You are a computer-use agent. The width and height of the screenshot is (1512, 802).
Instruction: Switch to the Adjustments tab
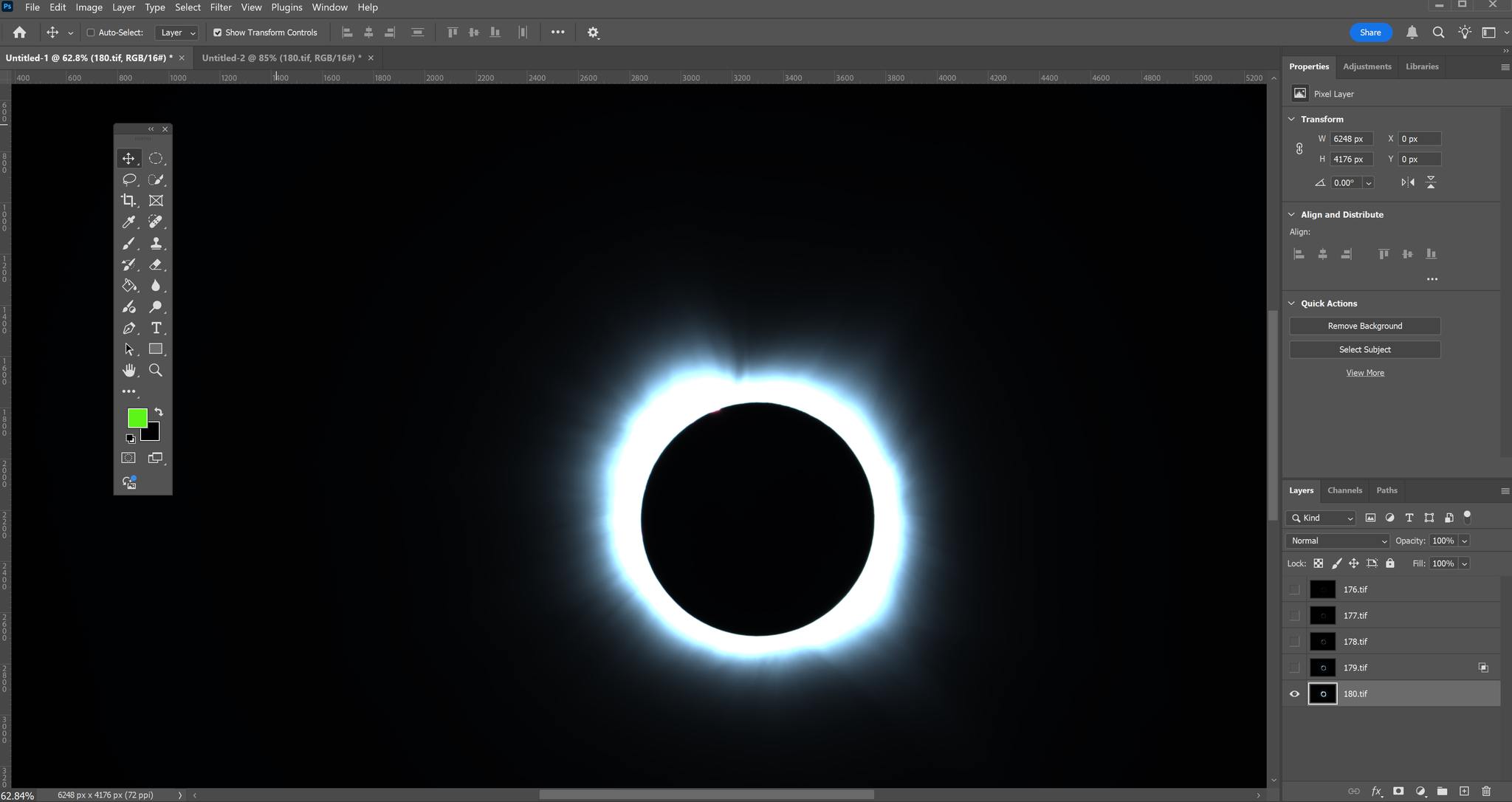click(1367, 66)
